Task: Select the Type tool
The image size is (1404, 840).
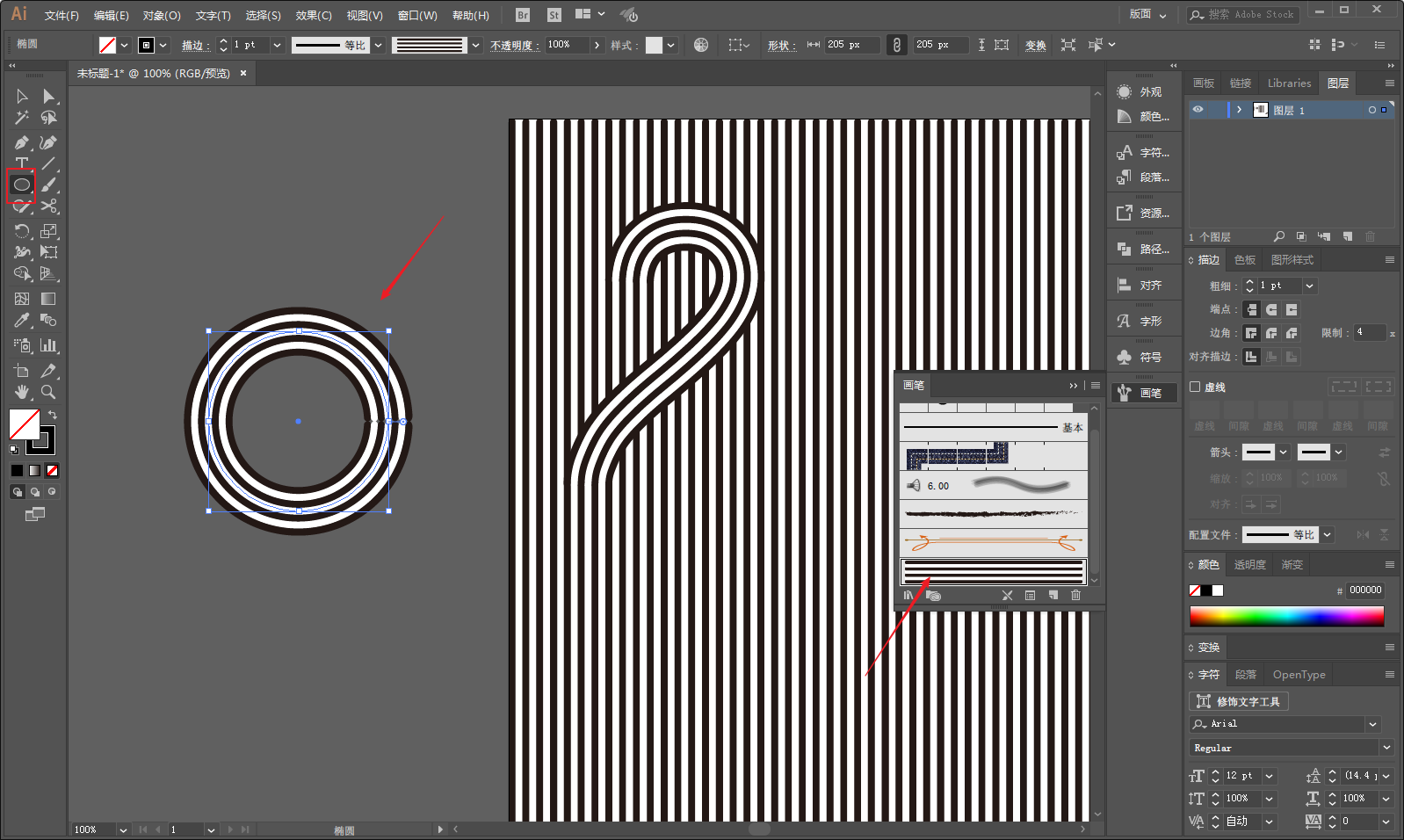Action: click(x=22, y=163)
